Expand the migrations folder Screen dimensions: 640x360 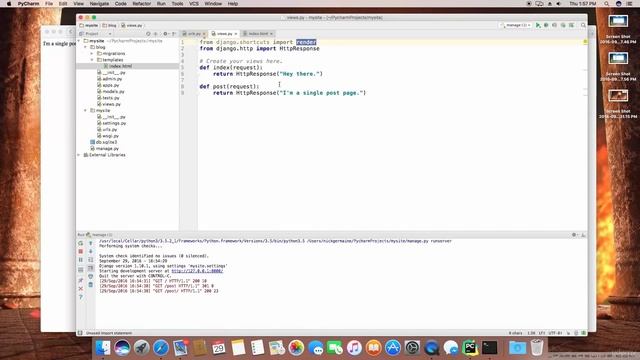pos(92,53)
